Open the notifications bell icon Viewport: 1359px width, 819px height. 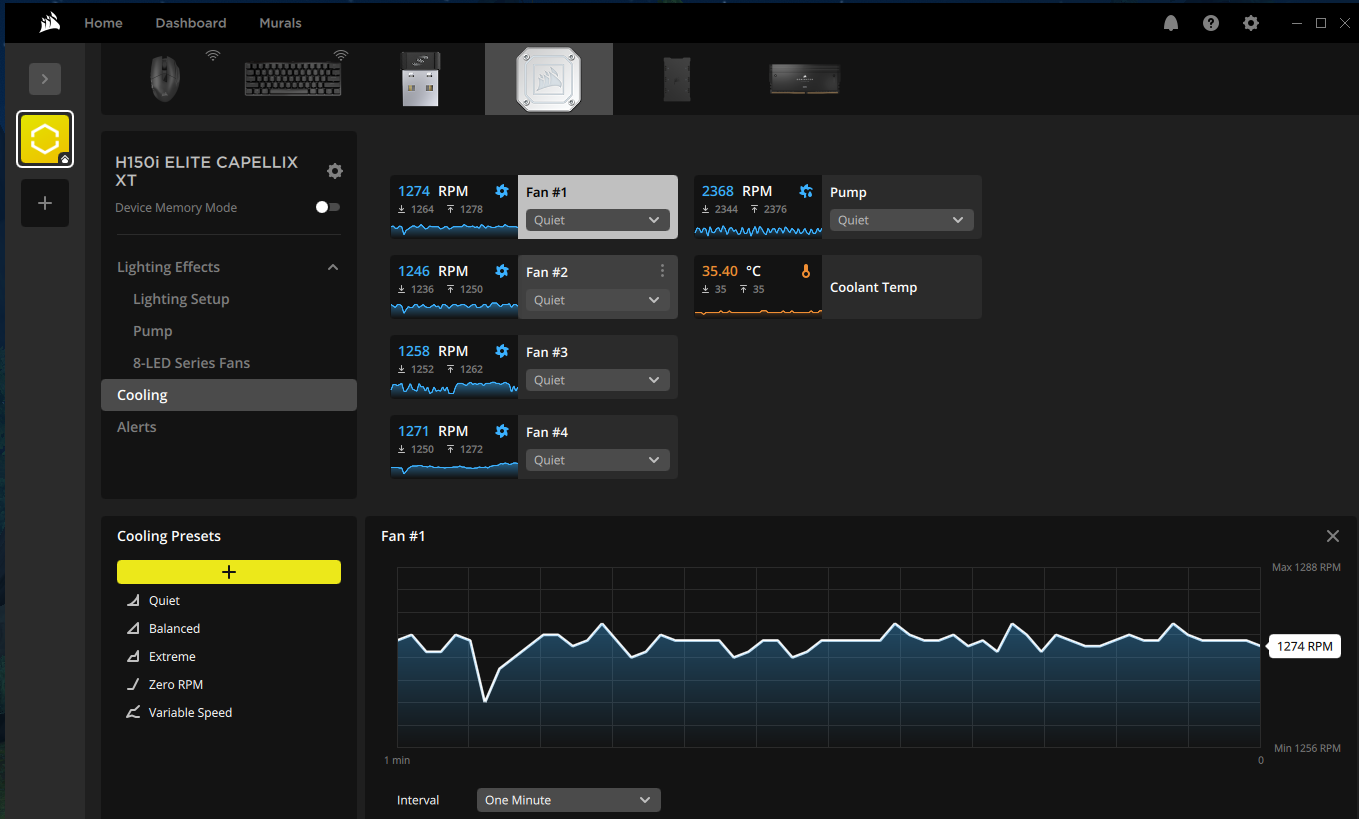[x=1171, y=23]
